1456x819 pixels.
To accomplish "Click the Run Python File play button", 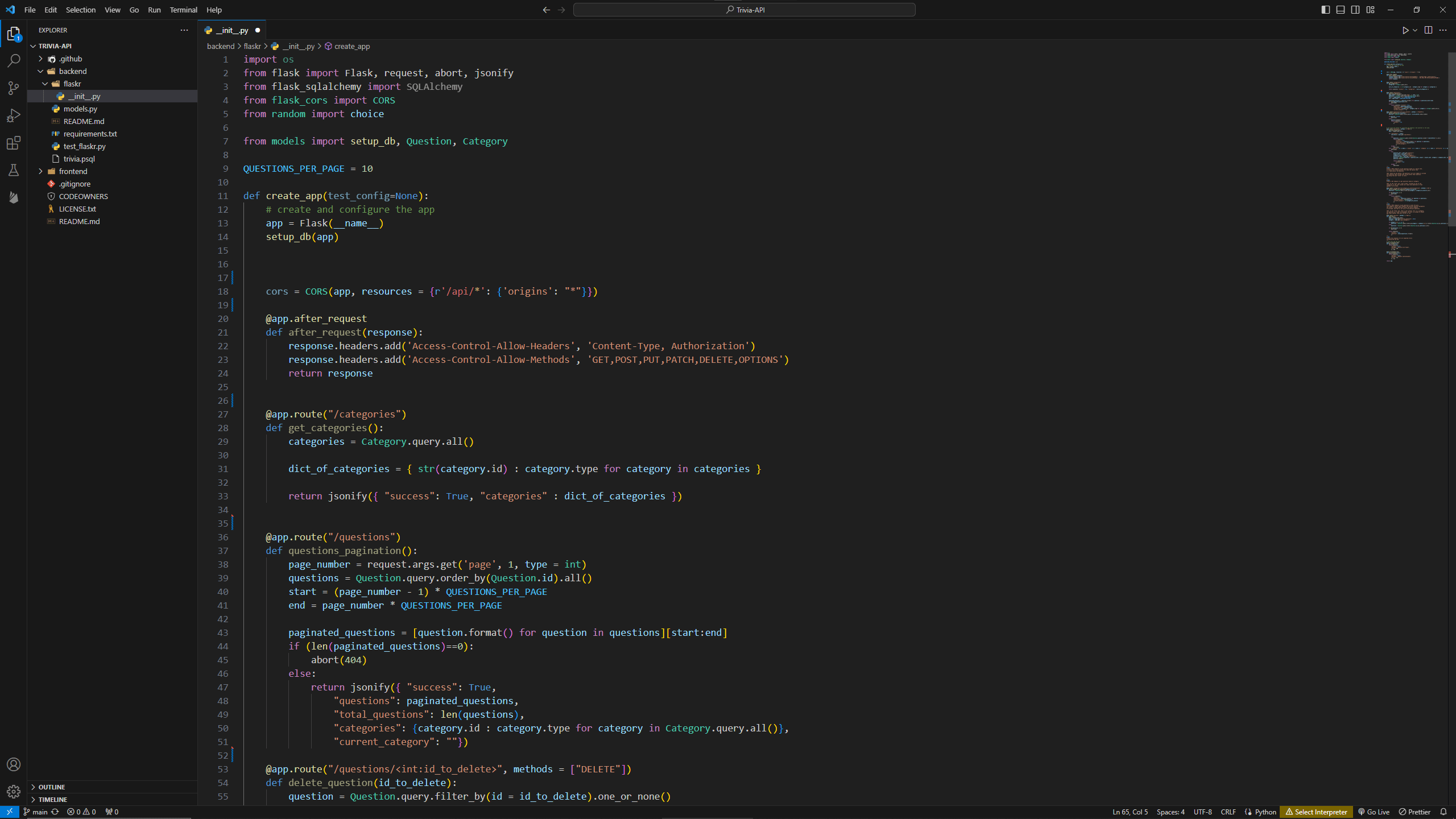I will tap(1405, 30).
